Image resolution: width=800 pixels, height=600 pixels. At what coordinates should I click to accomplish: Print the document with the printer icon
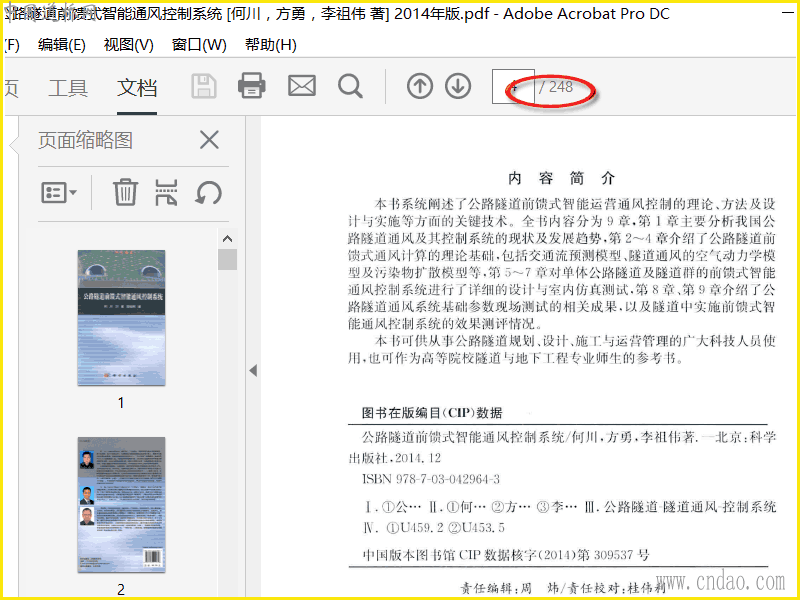point(252,85)
